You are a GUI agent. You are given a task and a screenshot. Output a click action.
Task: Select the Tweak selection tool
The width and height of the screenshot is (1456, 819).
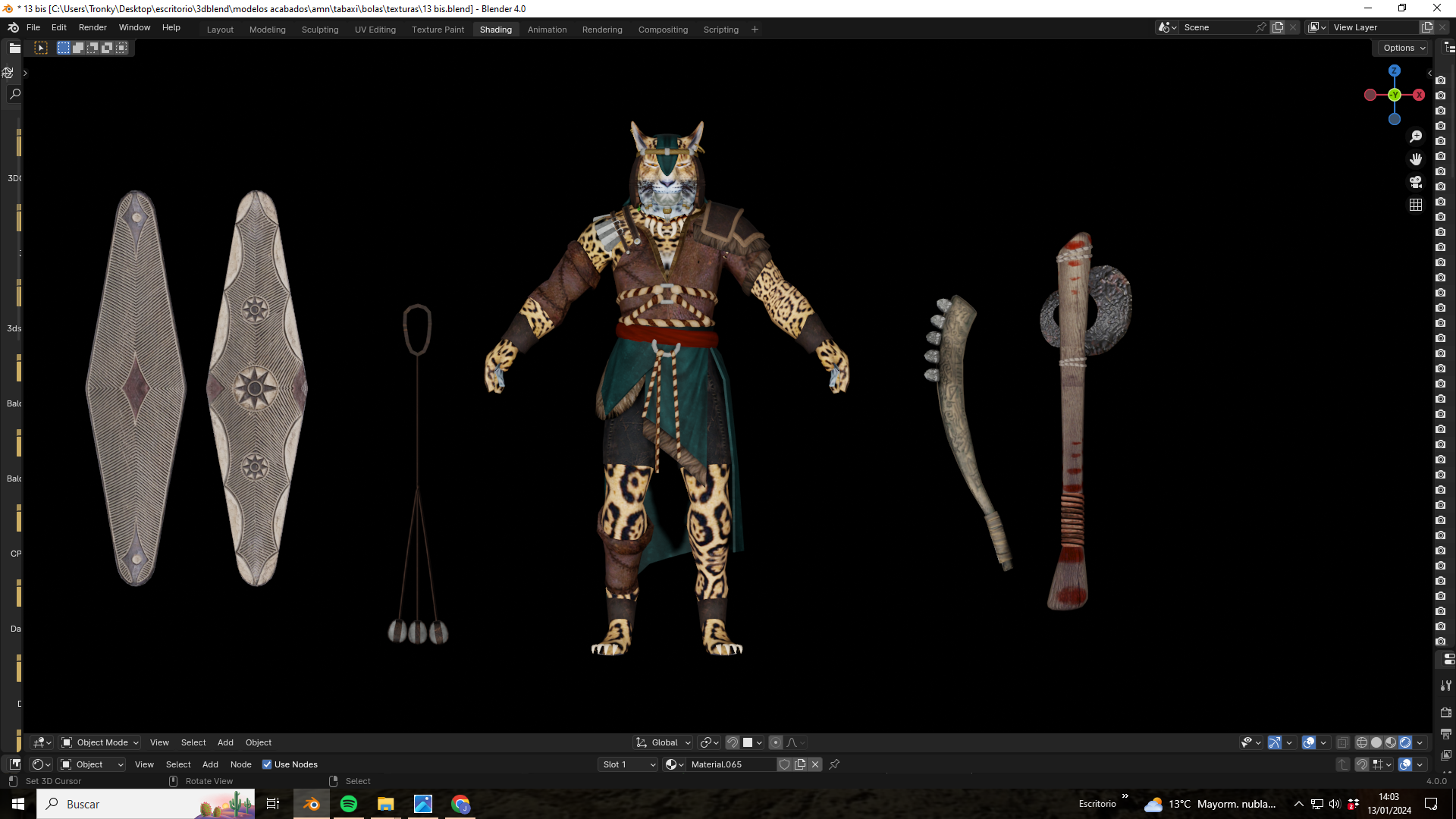tap(41, 48)
